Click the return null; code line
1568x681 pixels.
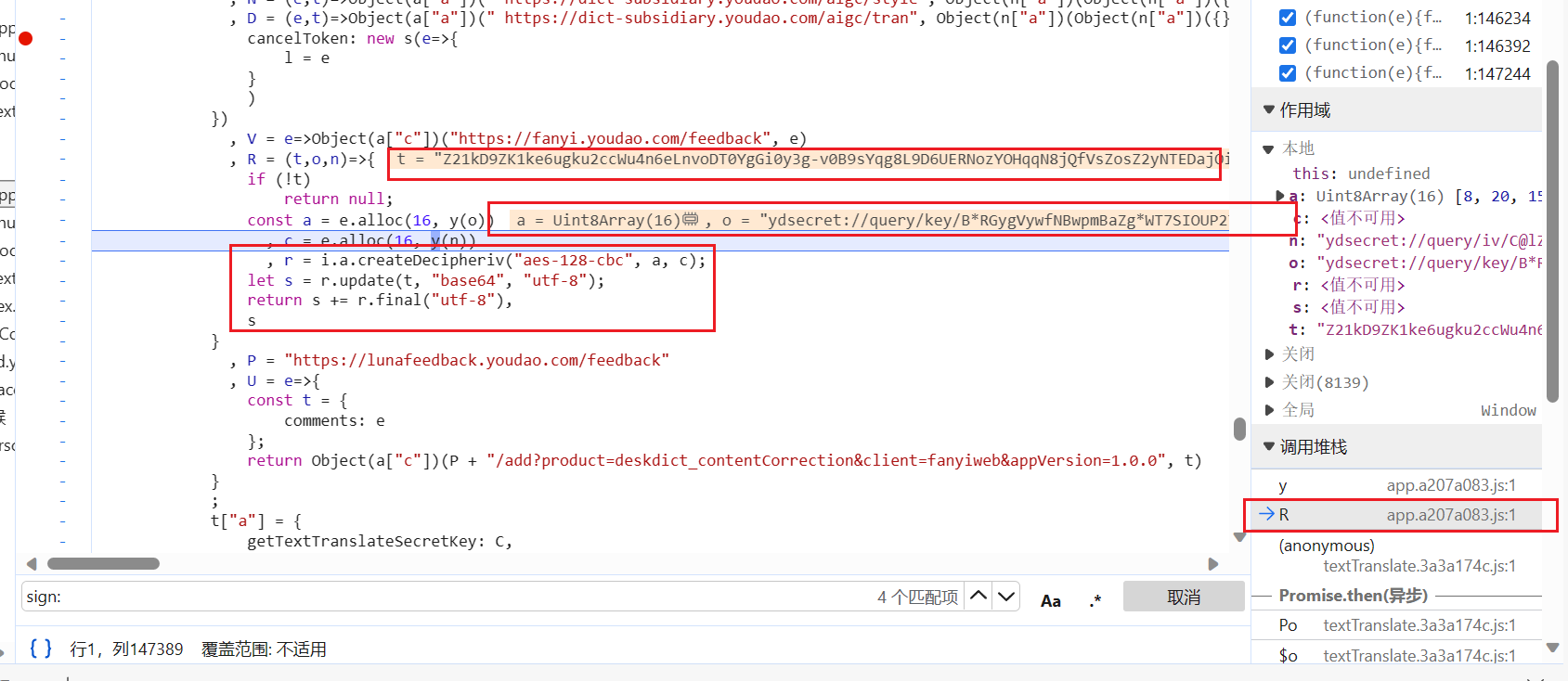338,199
